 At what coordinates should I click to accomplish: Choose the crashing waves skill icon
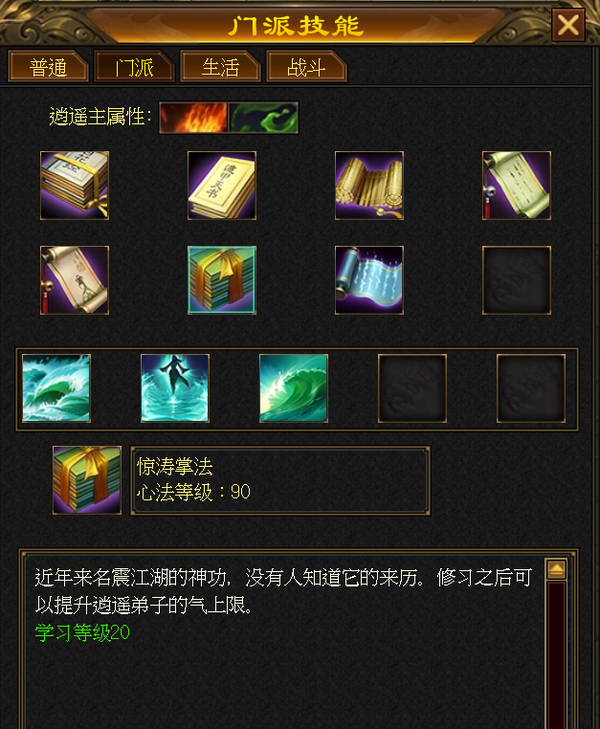tap(56, 388)
